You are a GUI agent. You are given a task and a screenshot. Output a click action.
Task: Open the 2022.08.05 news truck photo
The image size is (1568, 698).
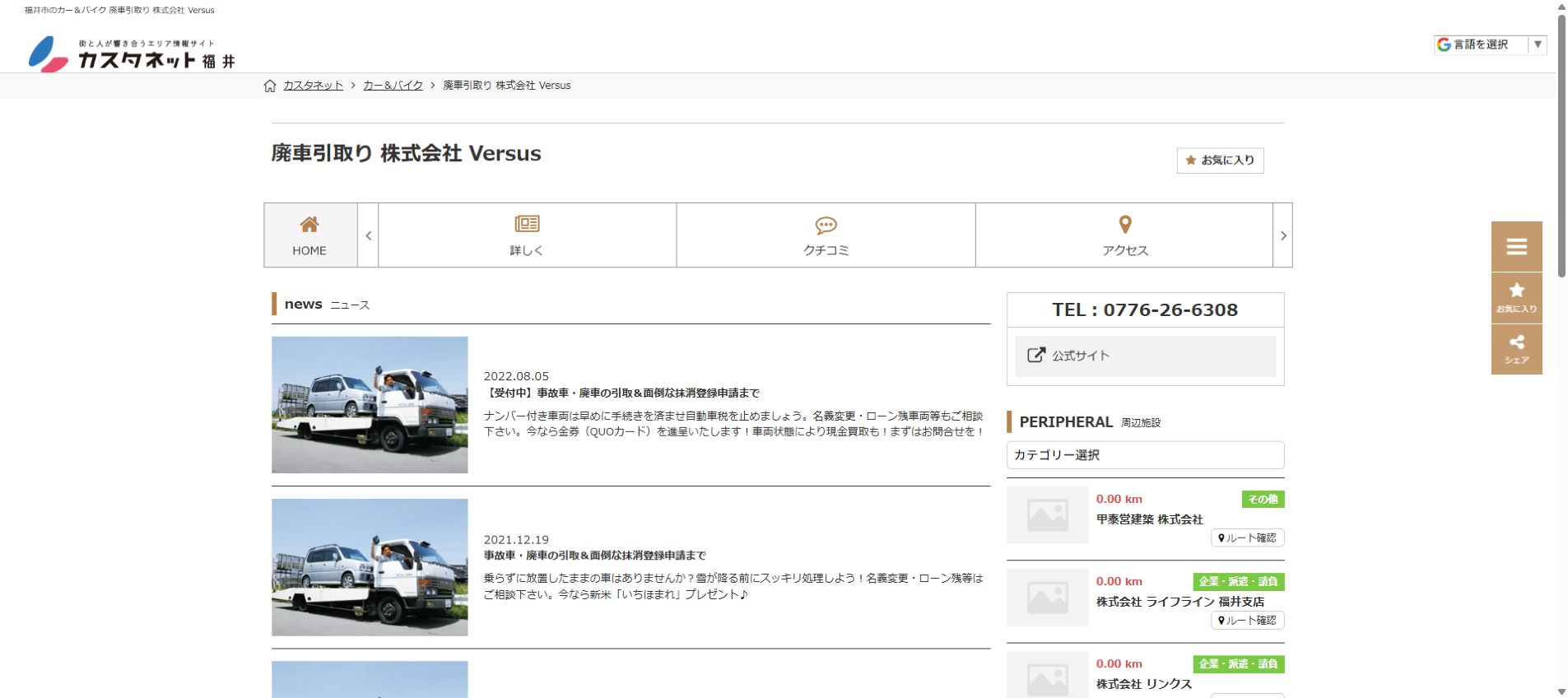[x=370, y=405]
